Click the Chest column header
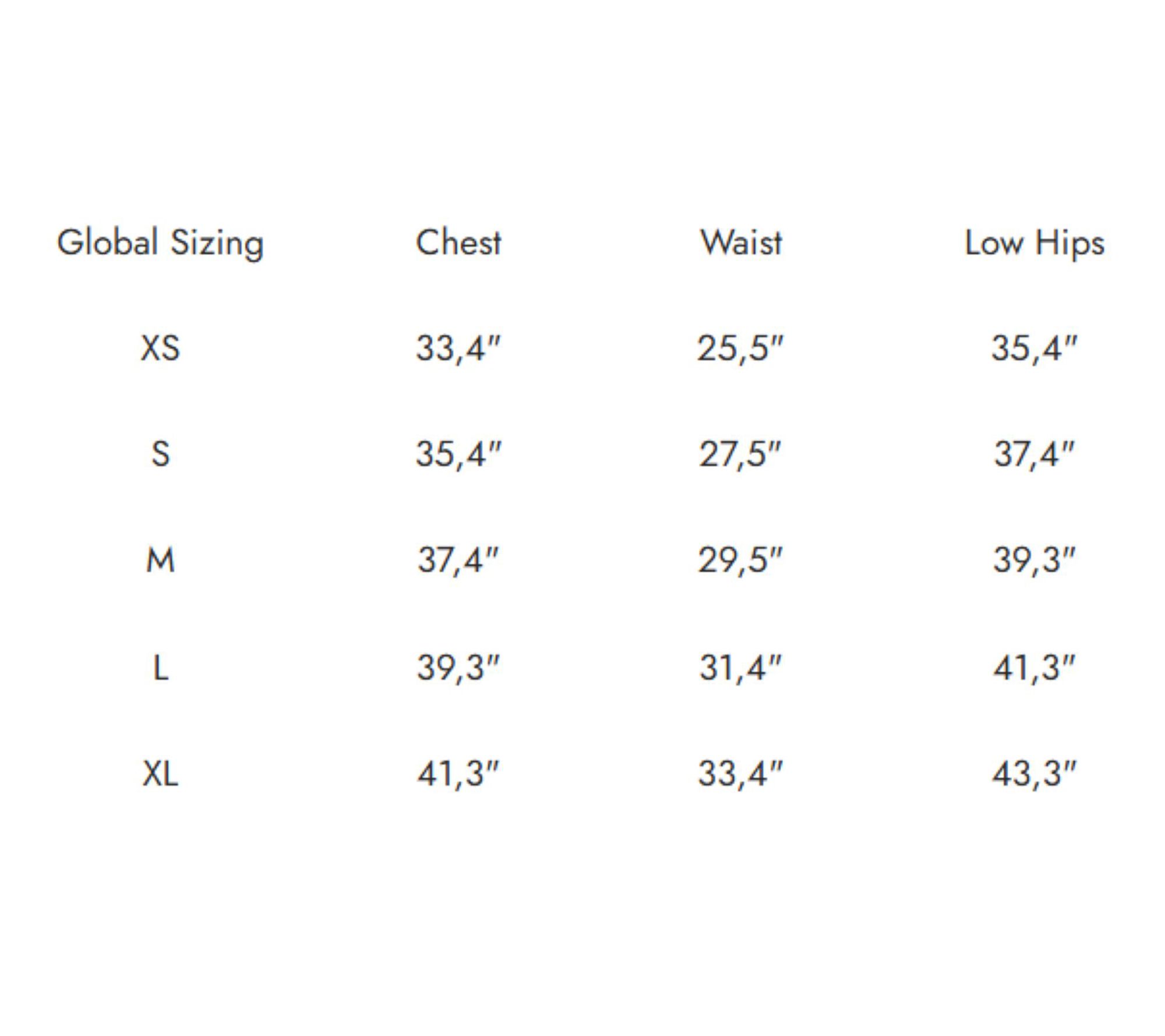The width and height of the screenshot is (1165, 1036). 458,242
